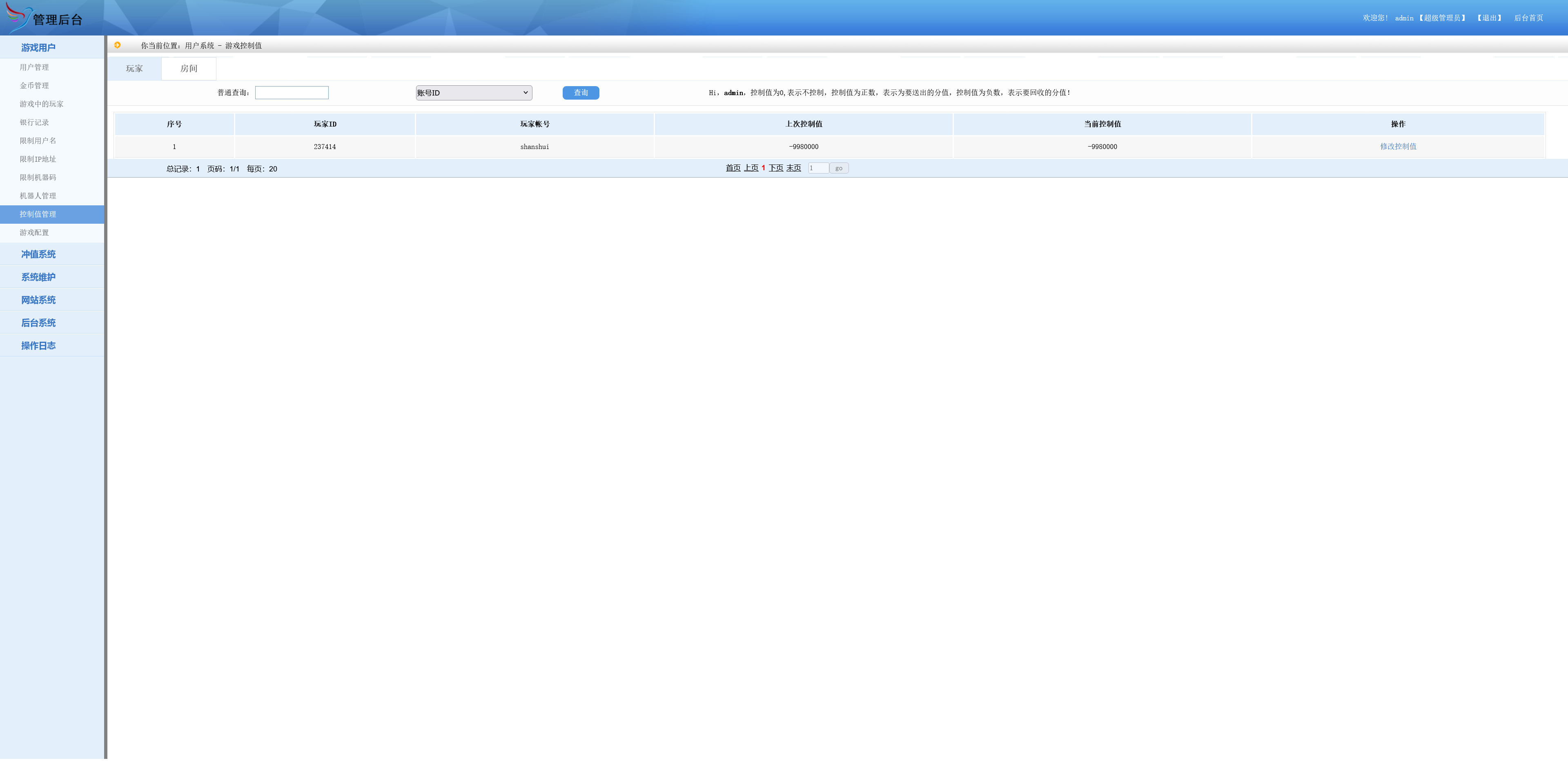Expand the 冲值系统 section

click(52, 254)
